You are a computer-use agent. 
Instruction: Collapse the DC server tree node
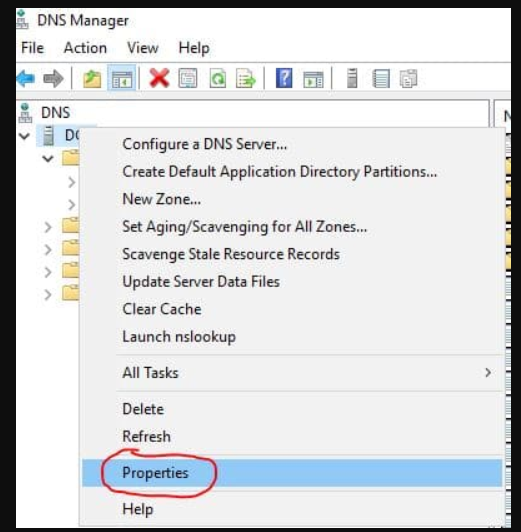(24, 136)
